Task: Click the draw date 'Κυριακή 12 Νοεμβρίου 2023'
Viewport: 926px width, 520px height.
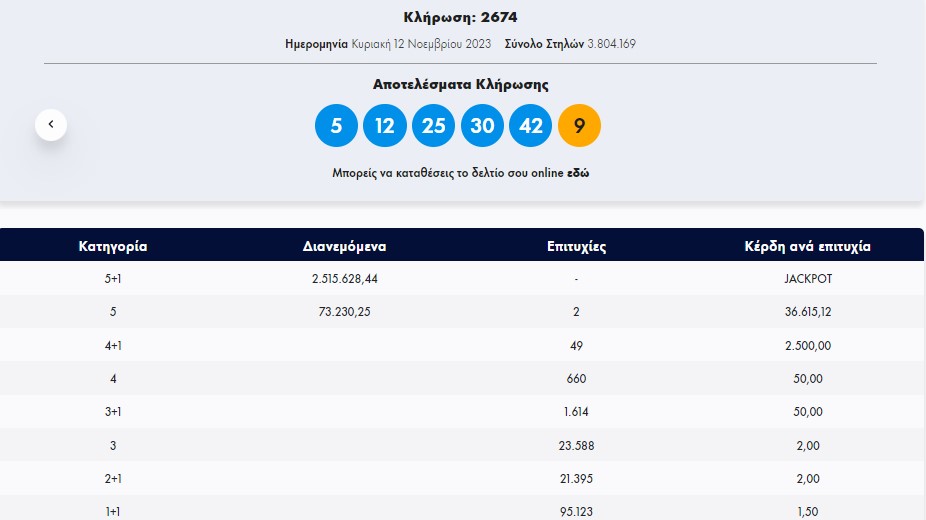Action: 421,44
